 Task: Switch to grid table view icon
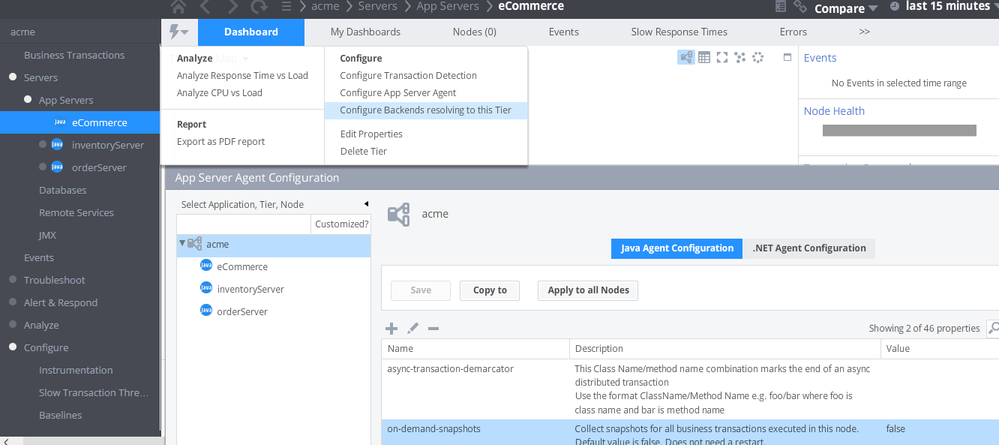(x=704, y=58)
